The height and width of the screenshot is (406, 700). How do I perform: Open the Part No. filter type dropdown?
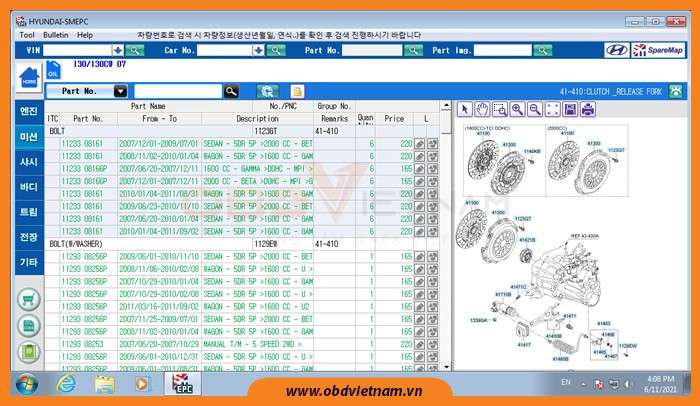121,91
